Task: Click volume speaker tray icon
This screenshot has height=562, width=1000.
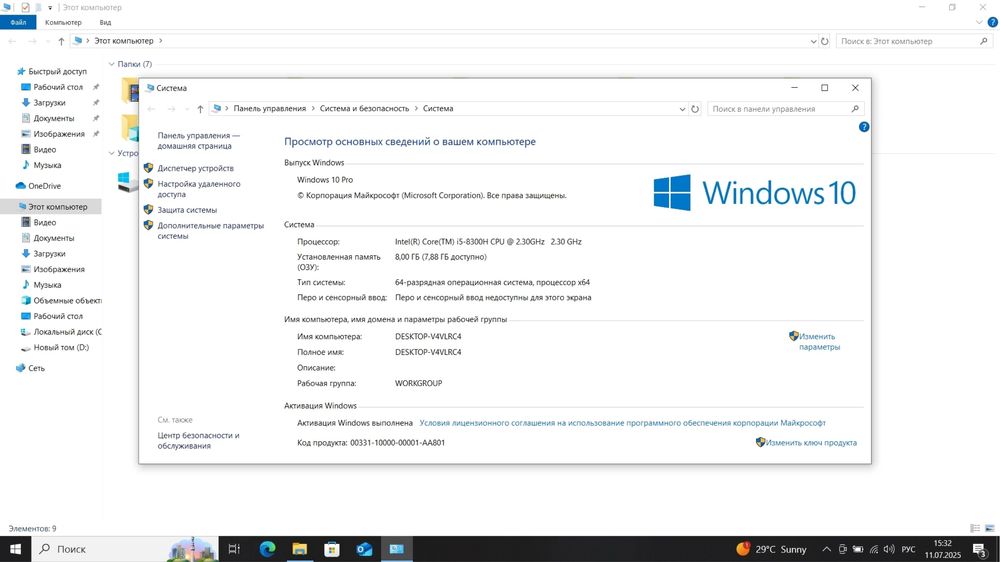Action: 889,549
